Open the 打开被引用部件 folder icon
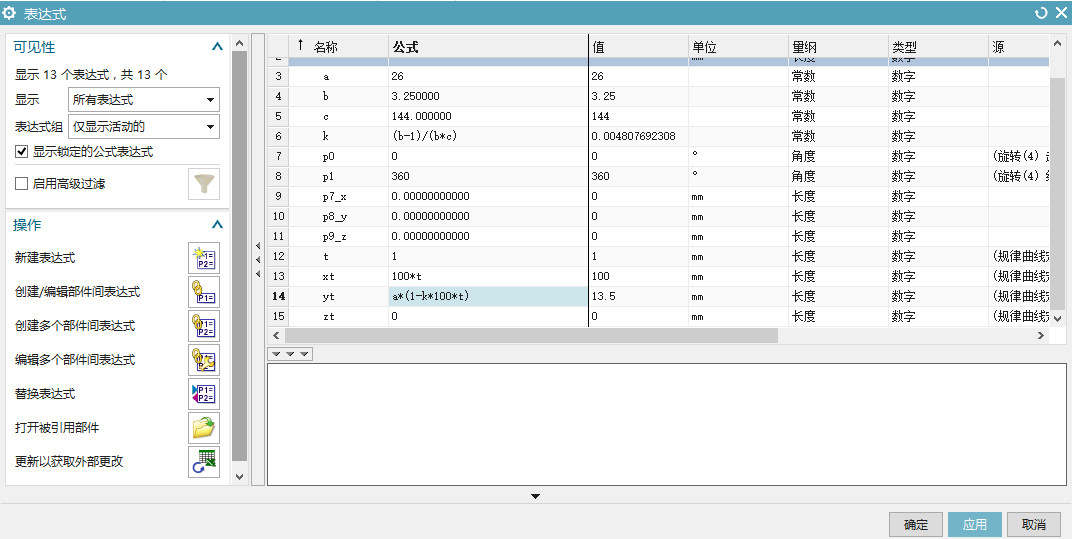1072x539 pixels. click(204, 428)
